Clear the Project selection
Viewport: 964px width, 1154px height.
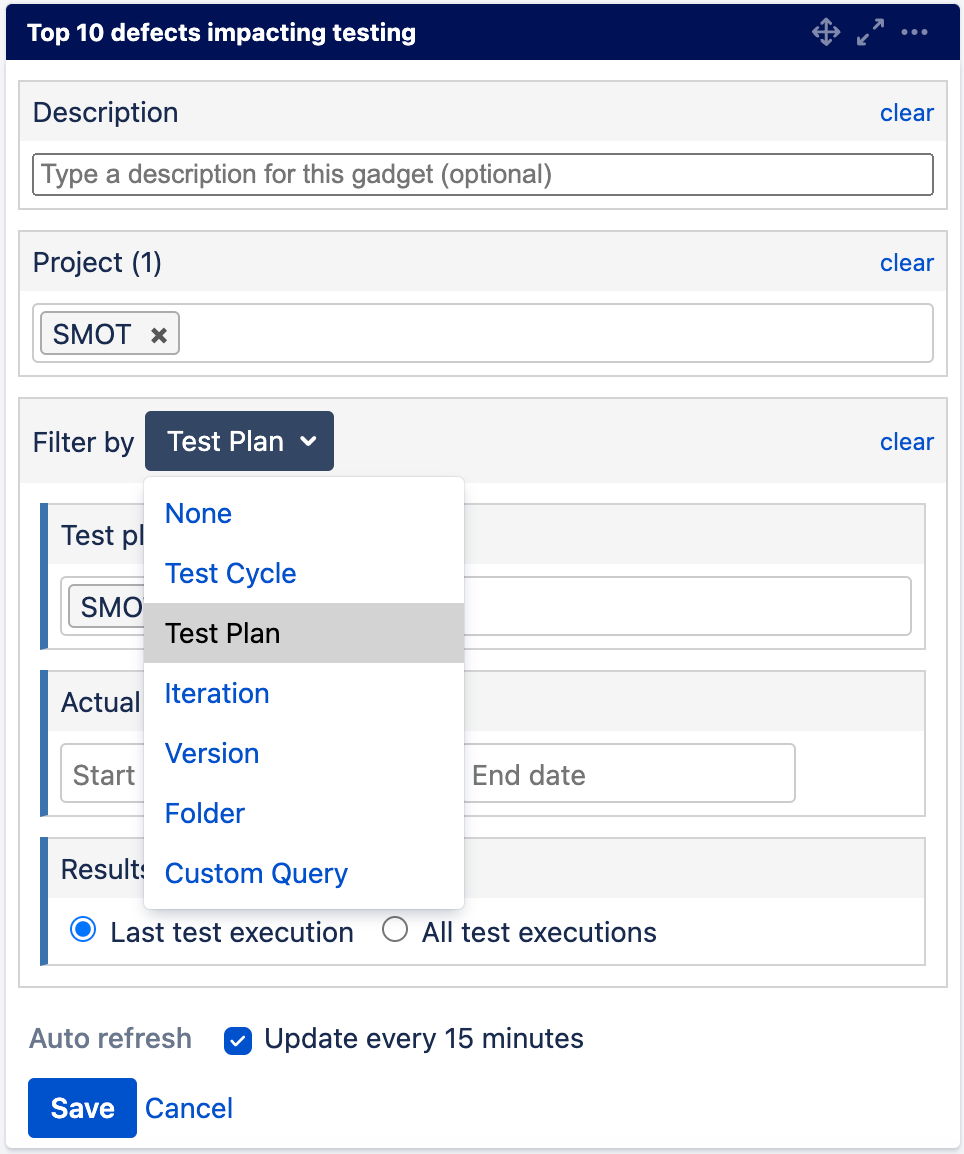[906, 262]
